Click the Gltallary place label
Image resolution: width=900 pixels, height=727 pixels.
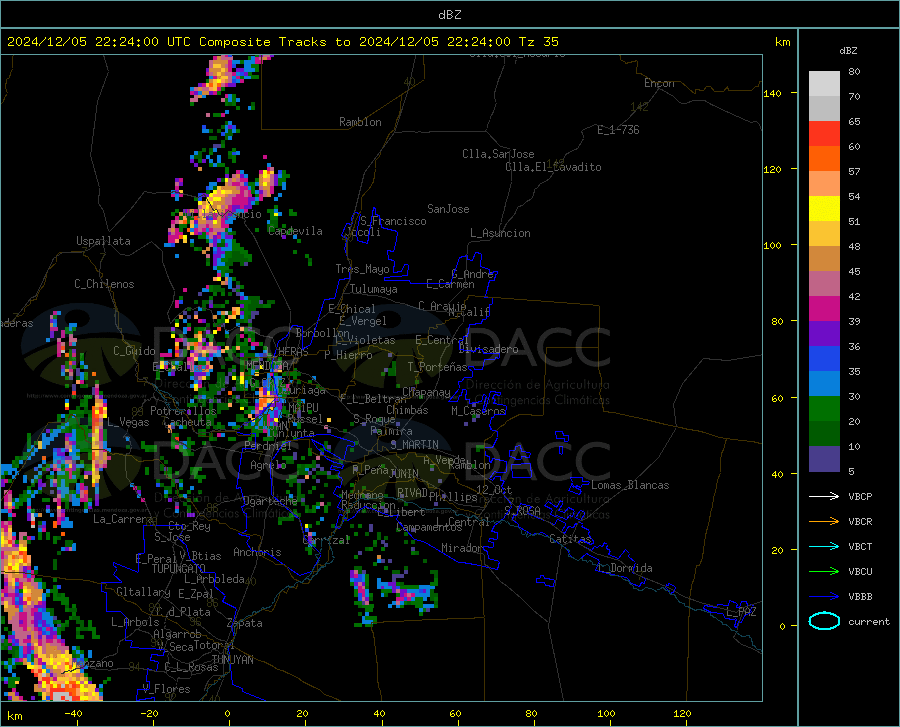point(143,592)
